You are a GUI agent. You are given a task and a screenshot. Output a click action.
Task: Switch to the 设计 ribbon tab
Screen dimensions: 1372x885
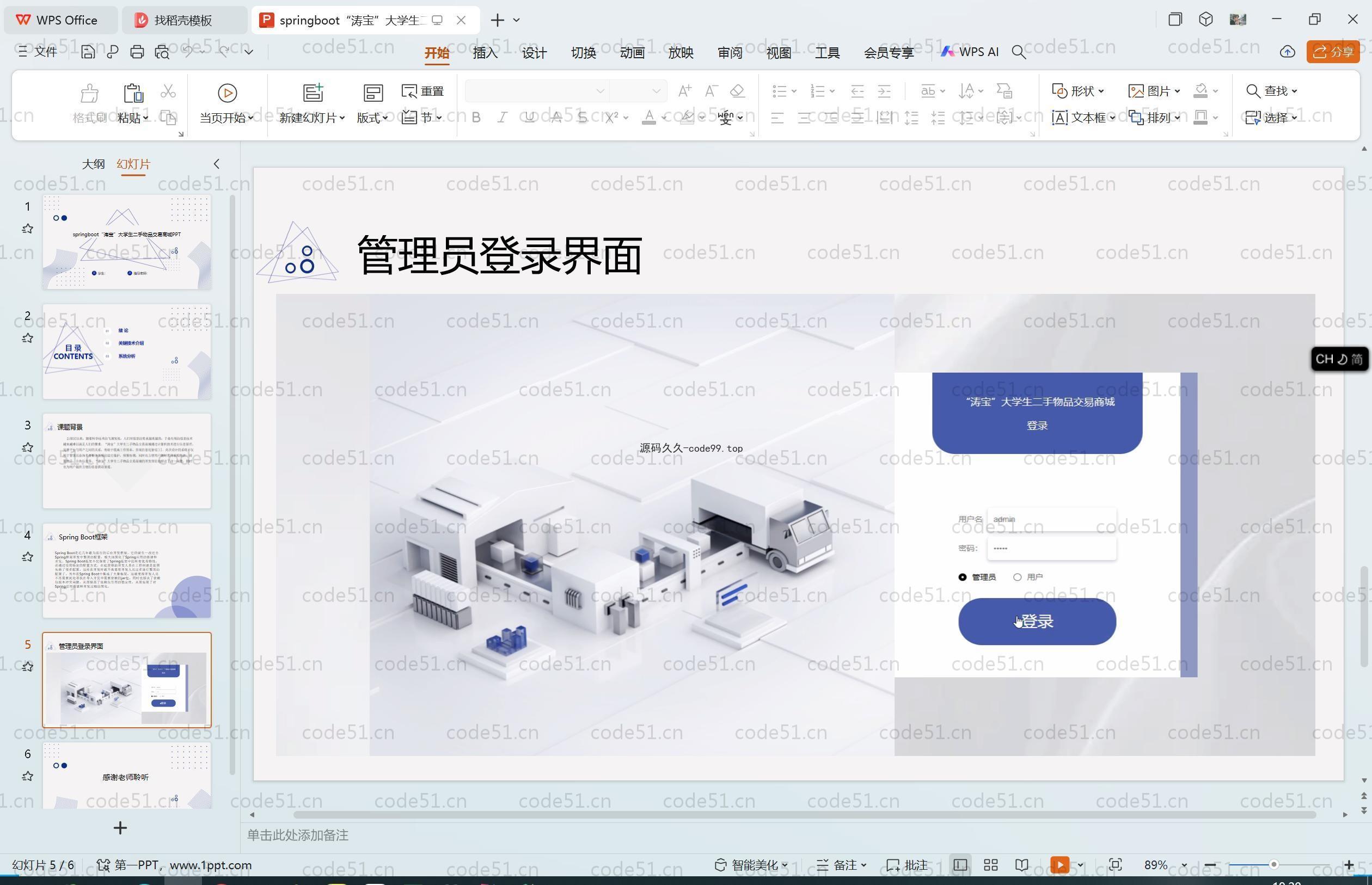click(534, 52)
